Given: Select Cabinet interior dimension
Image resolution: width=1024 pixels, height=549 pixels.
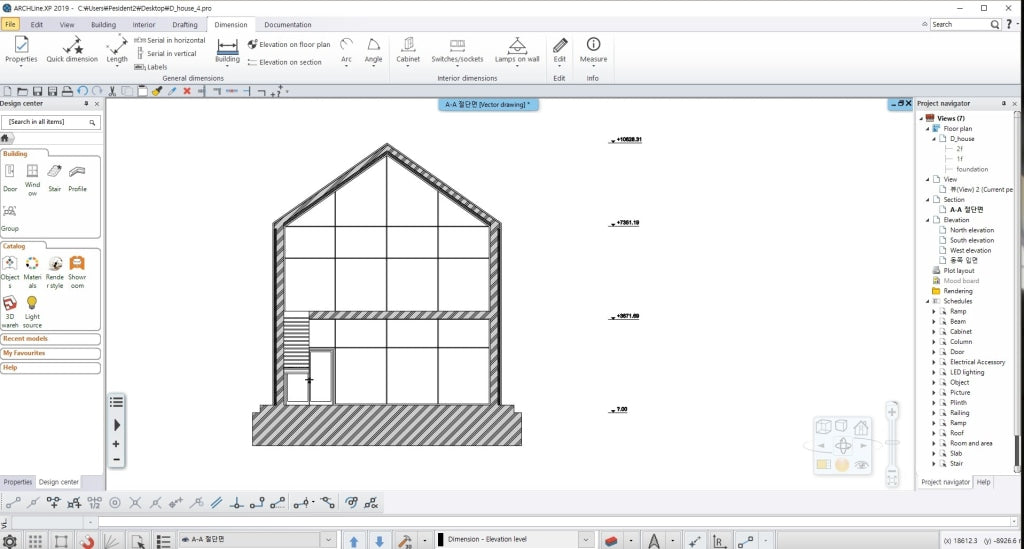Looking at the screenshot, I should point(408,50).
